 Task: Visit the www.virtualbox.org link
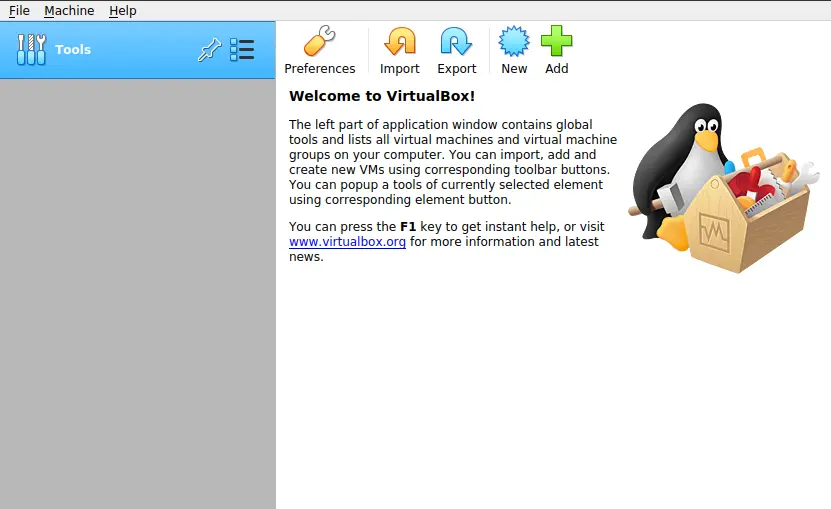pyautogui.click(x=347, y=242)
